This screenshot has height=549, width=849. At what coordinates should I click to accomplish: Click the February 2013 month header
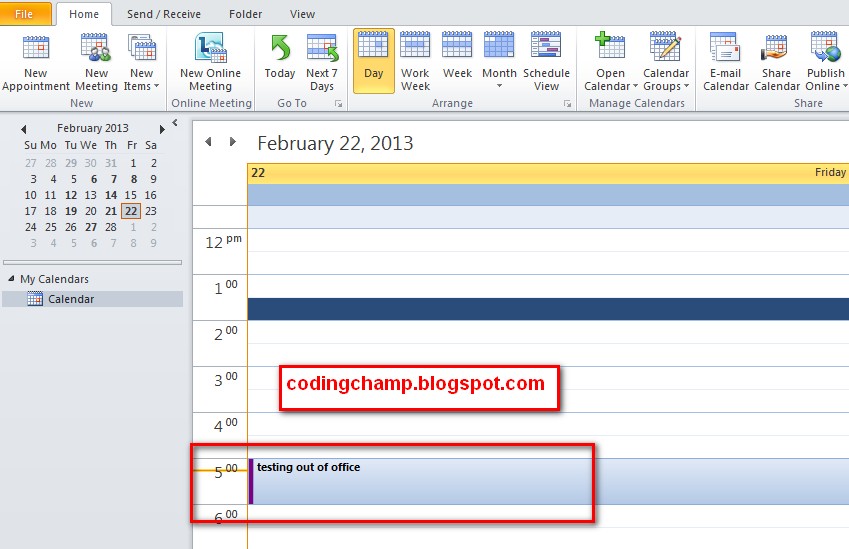pyautogui.click(x=93, y=128)
